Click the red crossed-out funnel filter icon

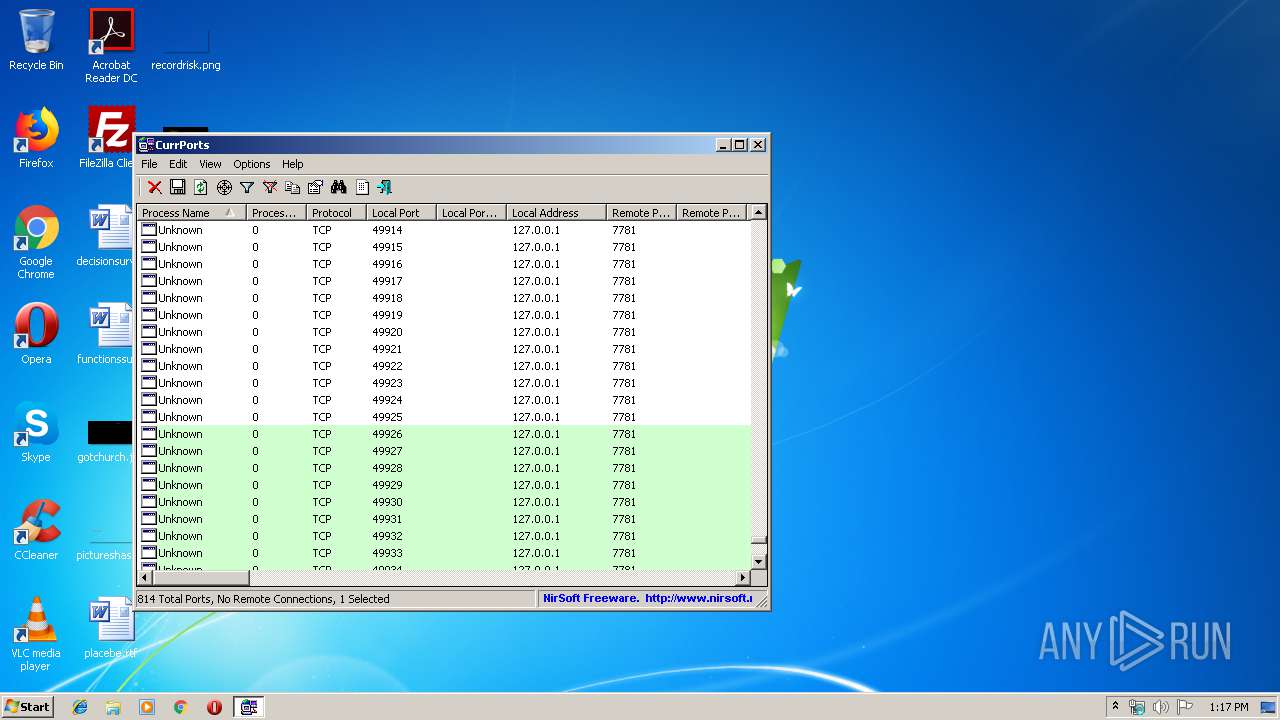270,187
